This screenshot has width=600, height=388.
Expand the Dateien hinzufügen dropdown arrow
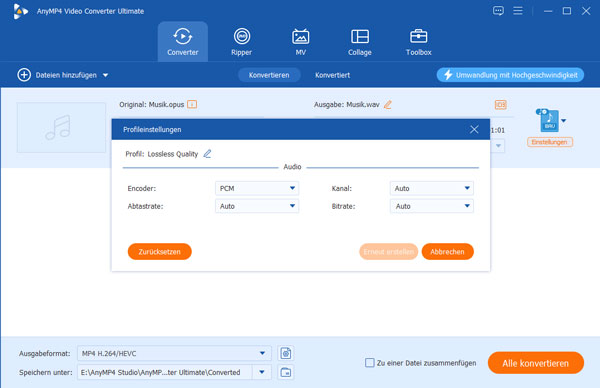(105, 75)
